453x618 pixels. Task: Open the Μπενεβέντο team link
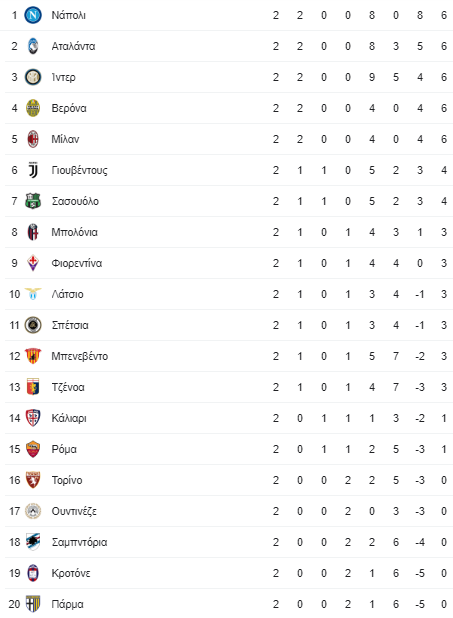coord(80,356)
